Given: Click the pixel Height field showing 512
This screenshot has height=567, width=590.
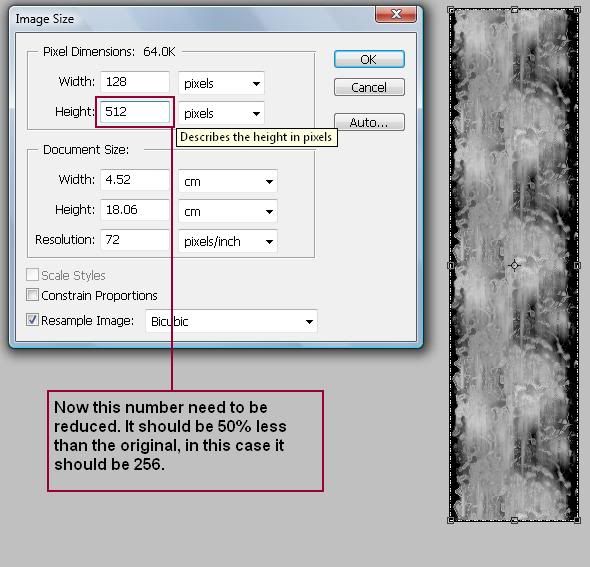Looking at the screenshot, I should (135, 112).
